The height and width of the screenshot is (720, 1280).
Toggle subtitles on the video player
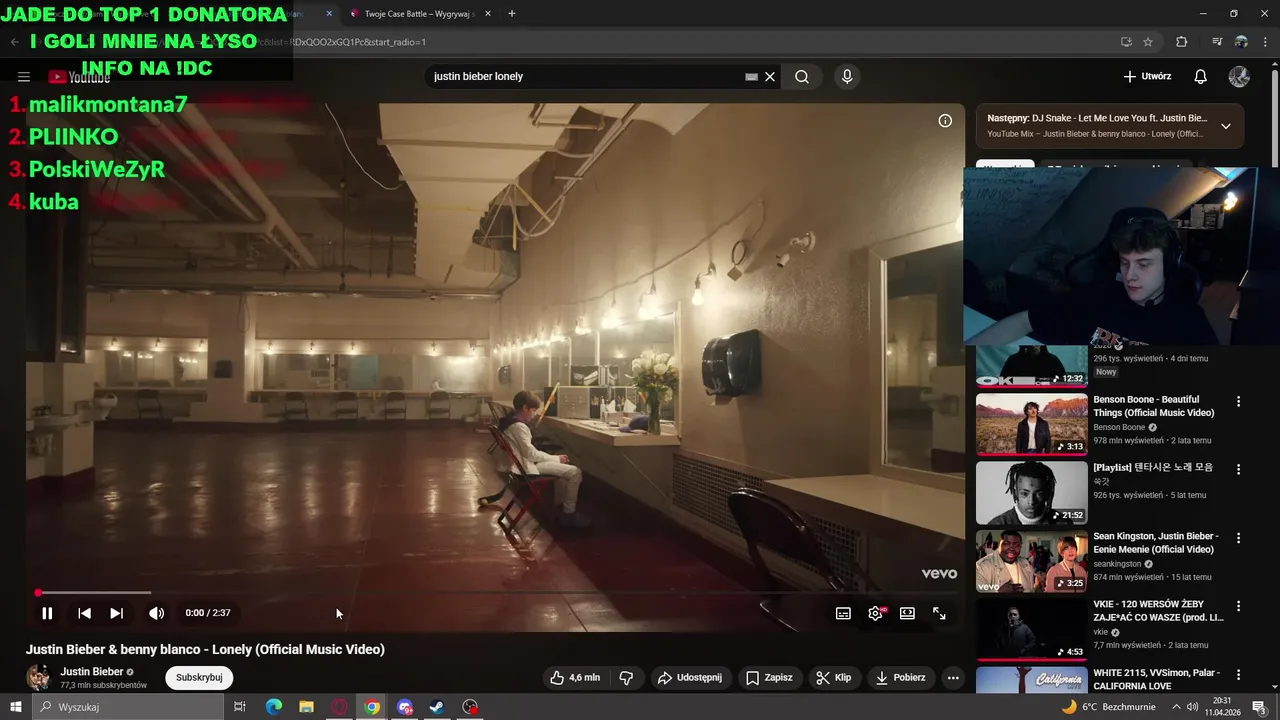(843, 613)
